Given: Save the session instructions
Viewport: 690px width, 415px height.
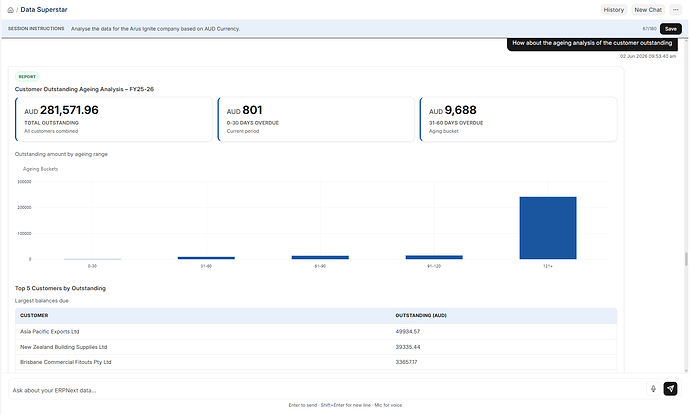Looking at the screenshot, I should click(x=671, y=29).
